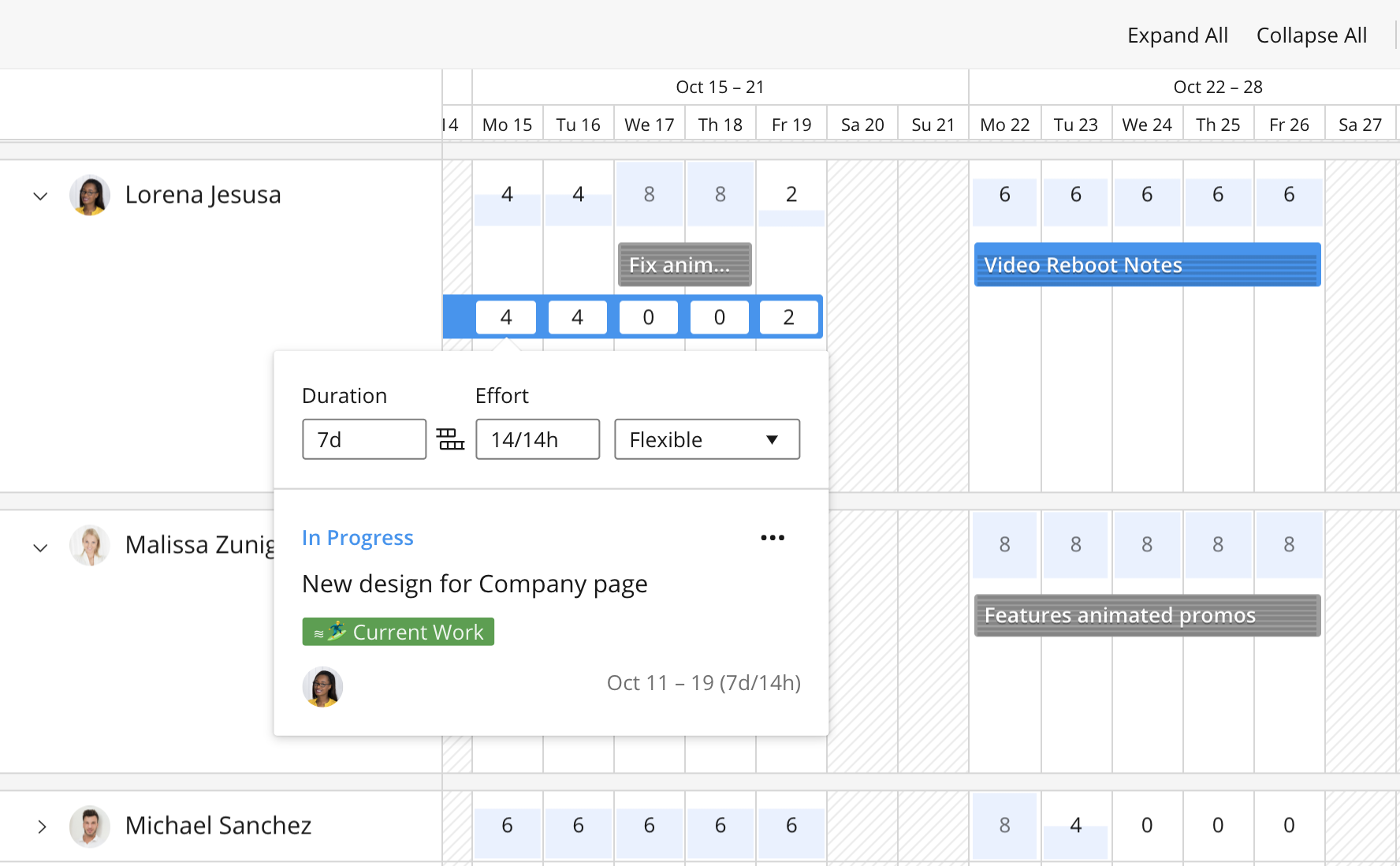Click the Fix anim... task bar
The height and width of the screenshot is (866, 1400).
pos(683,265)
